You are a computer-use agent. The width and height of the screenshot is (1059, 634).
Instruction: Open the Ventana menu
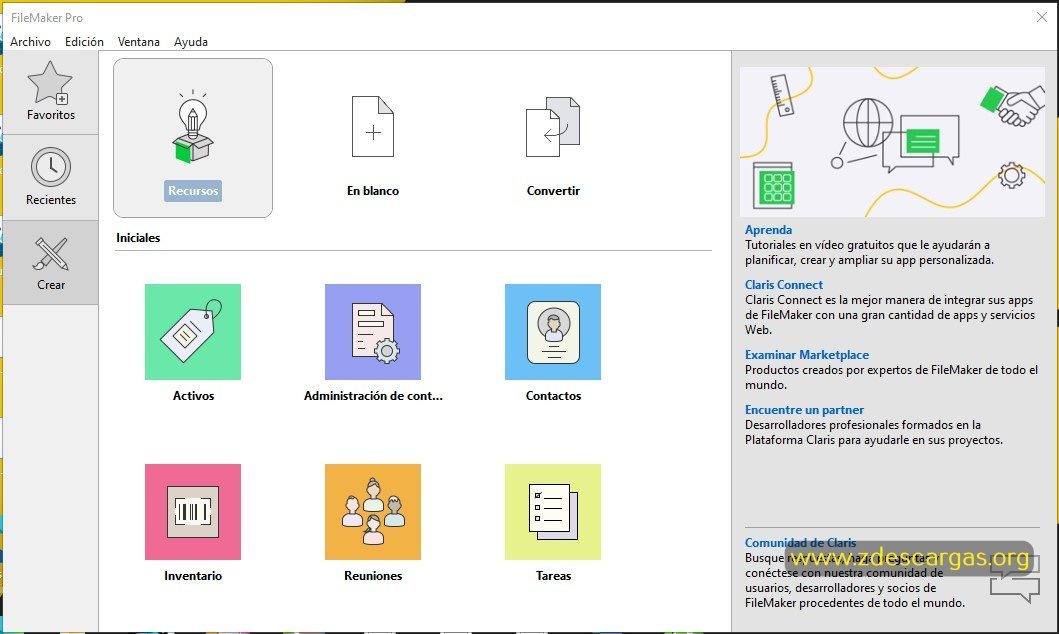click(x=138, y=42)
